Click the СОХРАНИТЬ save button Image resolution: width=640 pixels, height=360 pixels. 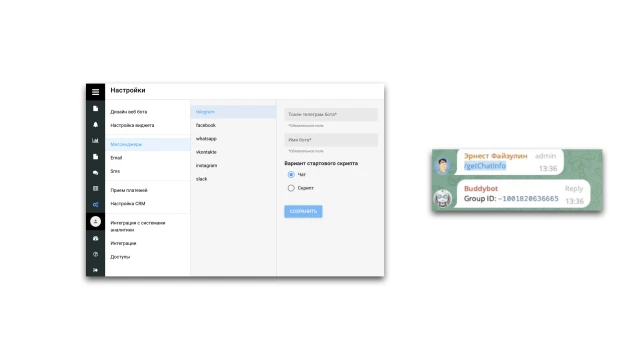pyautogui.click(x=303, y=211)
